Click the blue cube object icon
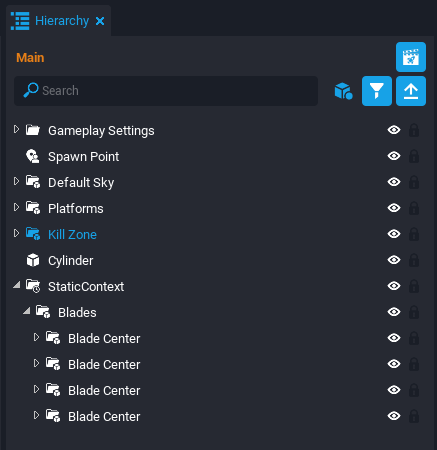The image size is (437, 450). (x=343, y=91)
